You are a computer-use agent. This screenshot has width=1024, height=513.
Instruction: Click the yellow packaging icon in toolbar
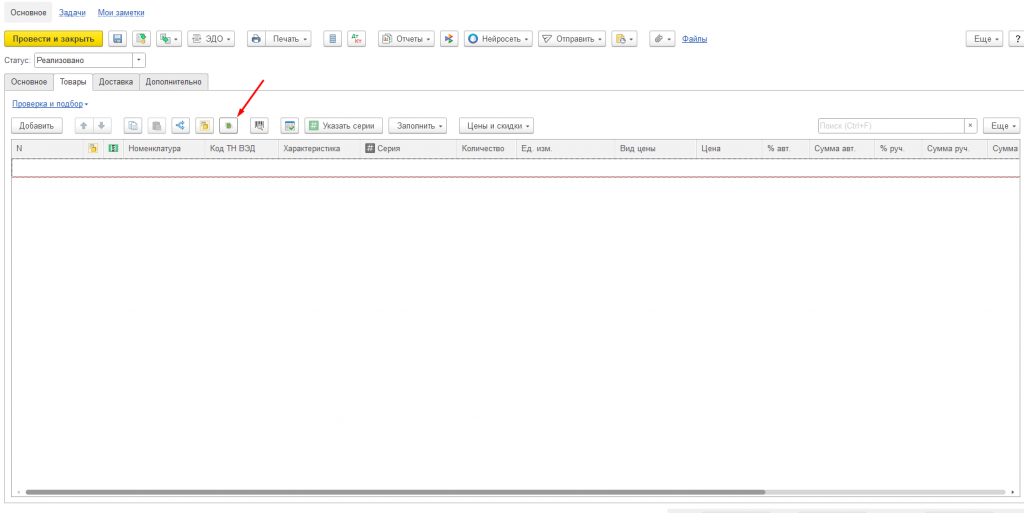(x=204, y=125)
